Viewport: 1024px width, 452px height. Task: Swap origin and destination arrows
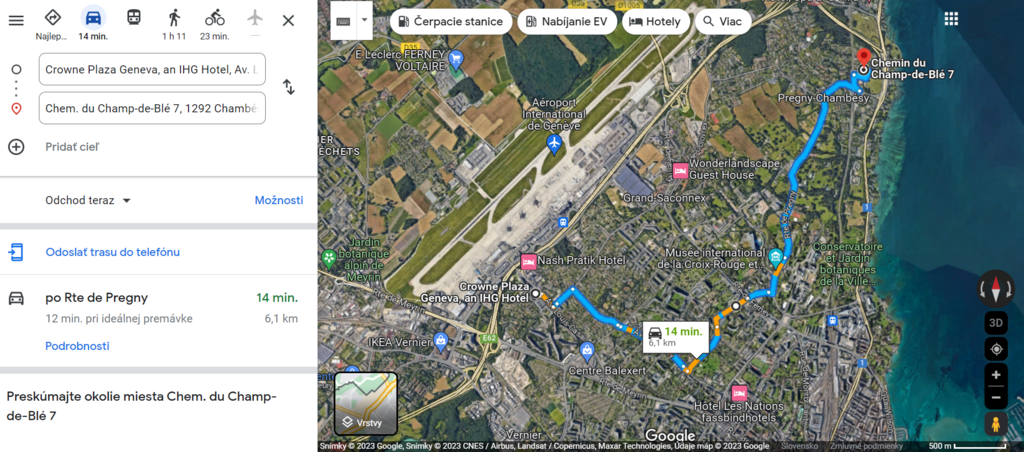[x=288, y=87]
